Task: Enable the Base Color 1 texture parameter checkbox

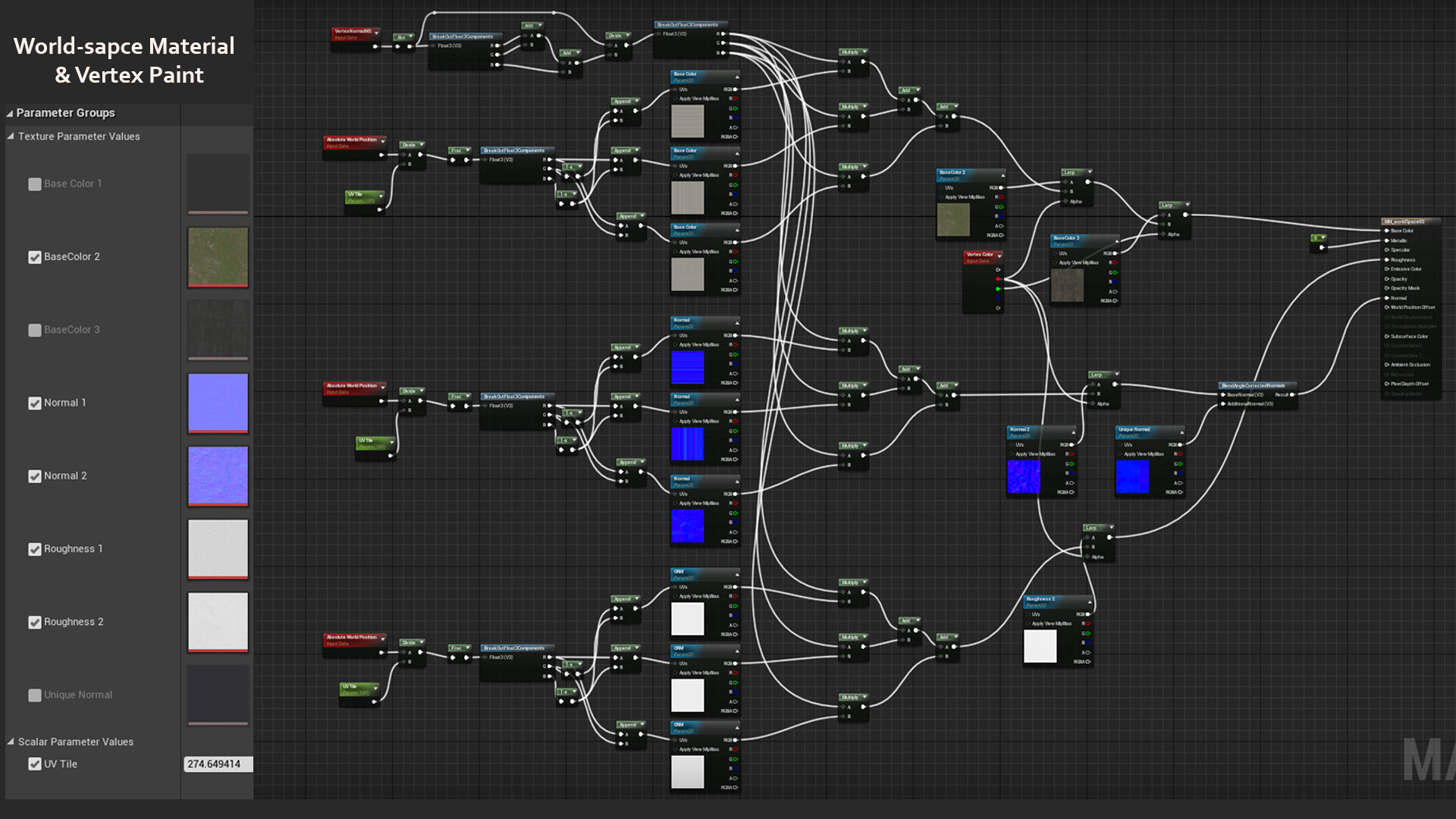Action: coord(35,184)
